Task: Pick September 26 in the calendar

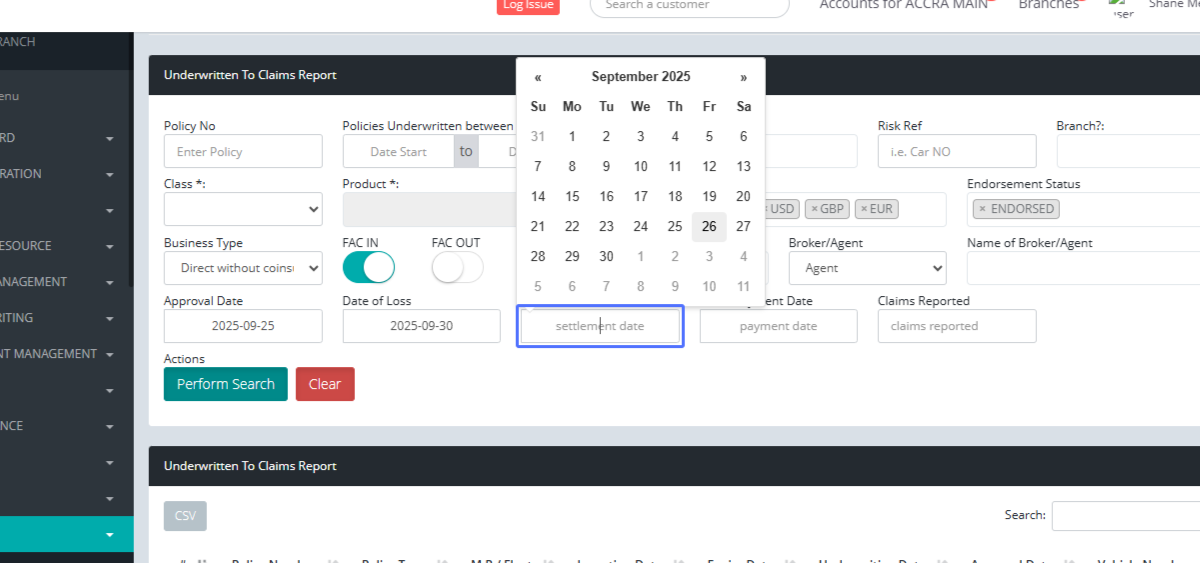Action: tap(709, 227)
